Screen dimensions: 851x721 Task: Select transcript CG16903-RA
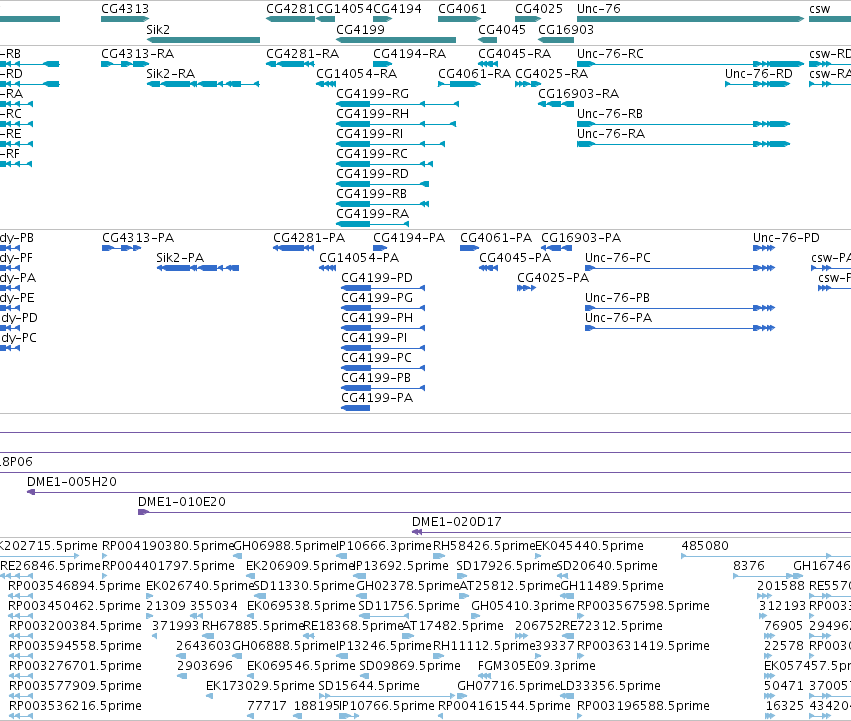click(x=579, y=94)
